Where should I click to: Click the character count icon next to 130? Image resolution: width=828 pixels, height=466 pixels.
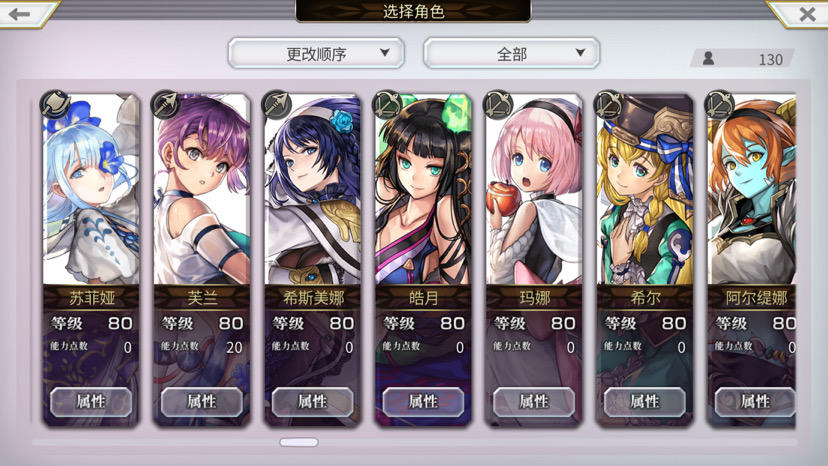(709, 58)
